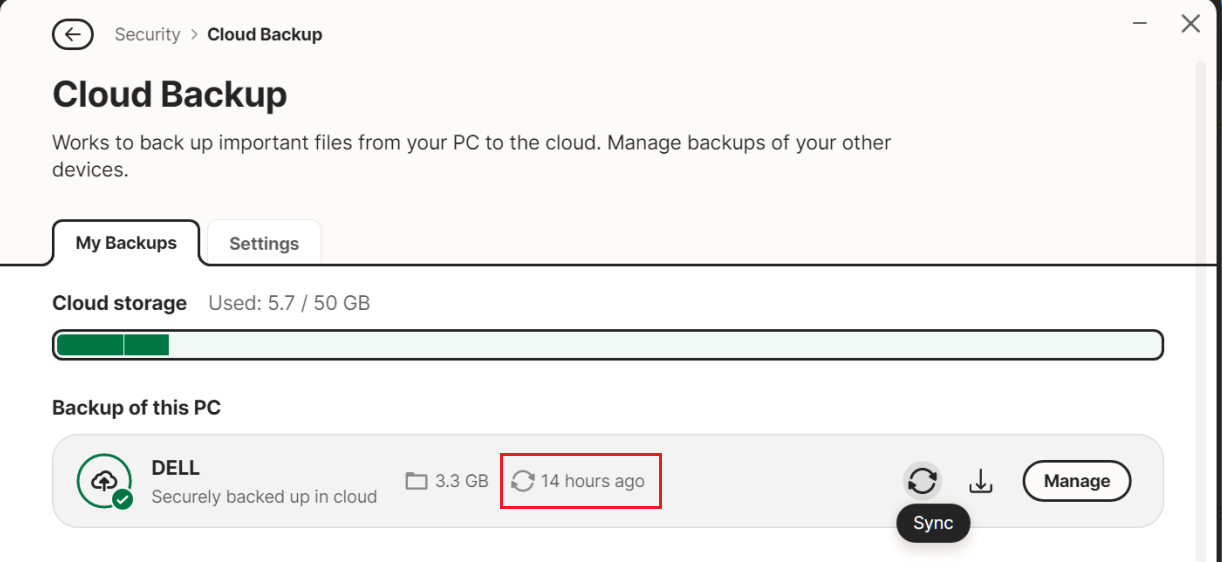Select the DELL device name
Screen dimensions: 1222x562
pyautogui.click(x=176, y=468)
